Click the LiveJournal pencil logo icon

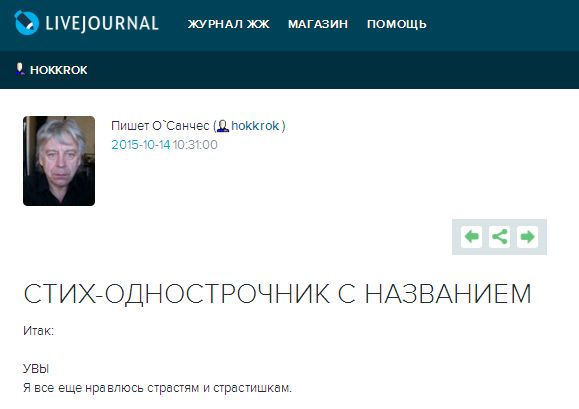click(x=27, y=23)
